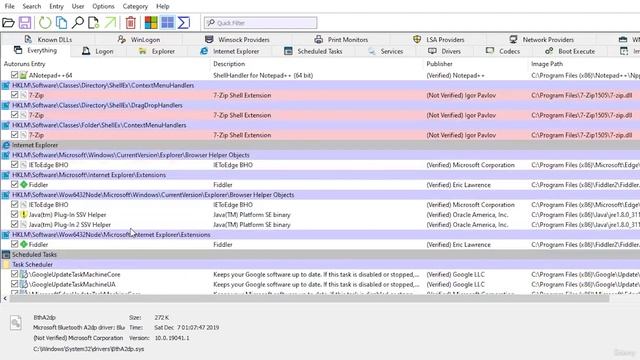This screenshot has height=360, width=640.
Task: Click the Copy toolbar icon
Action: (x=62, y=22)
